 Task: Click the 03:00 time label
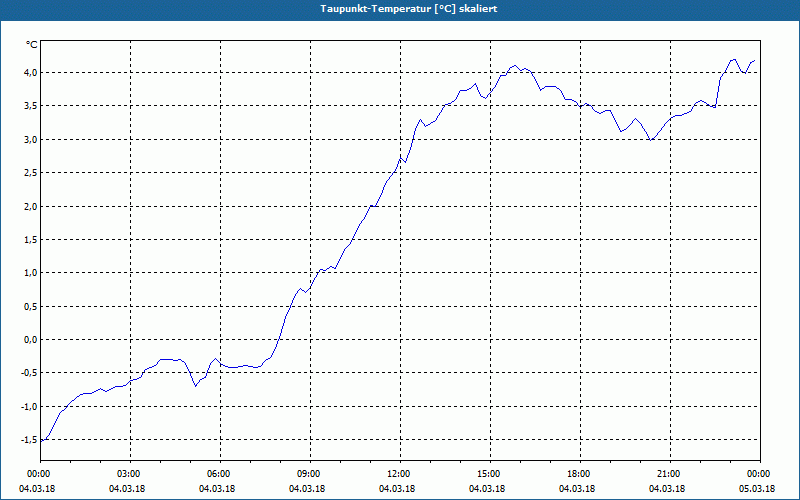128,474
